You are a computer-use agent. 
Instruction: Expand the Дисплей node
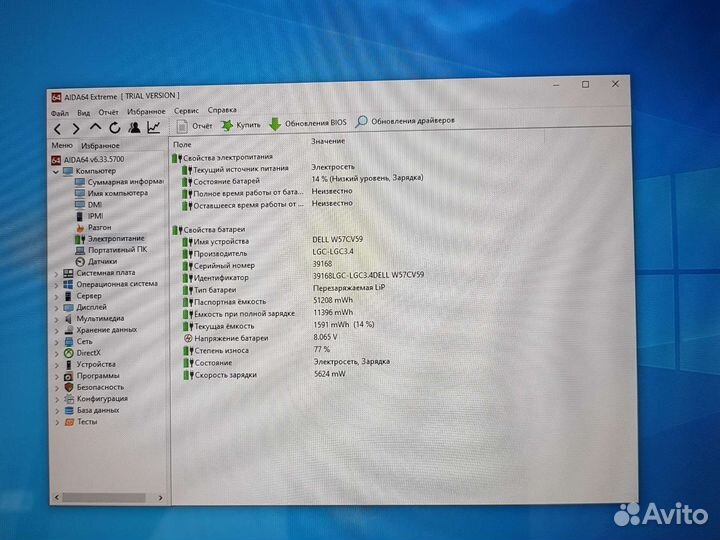56,308
